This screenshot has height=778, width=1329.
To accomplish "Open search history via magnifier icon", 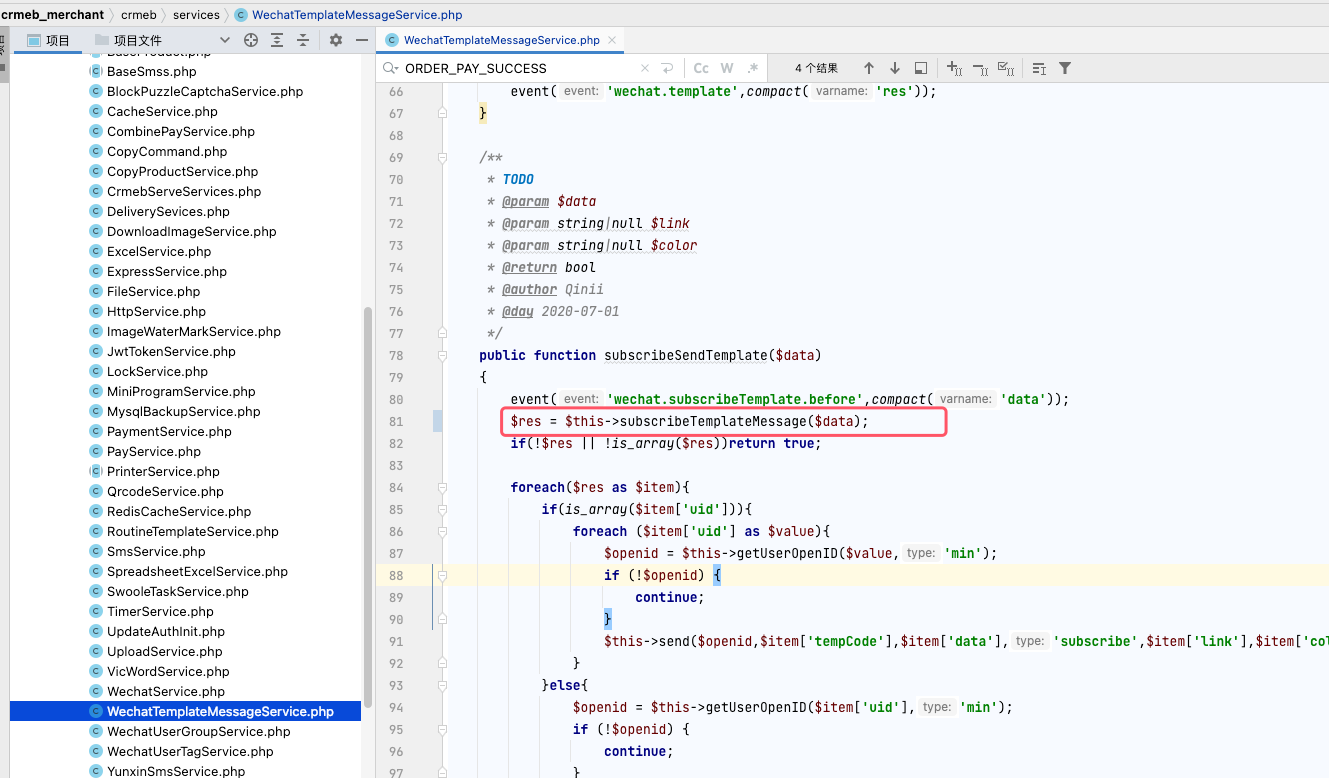I will [x=390, y=68].
